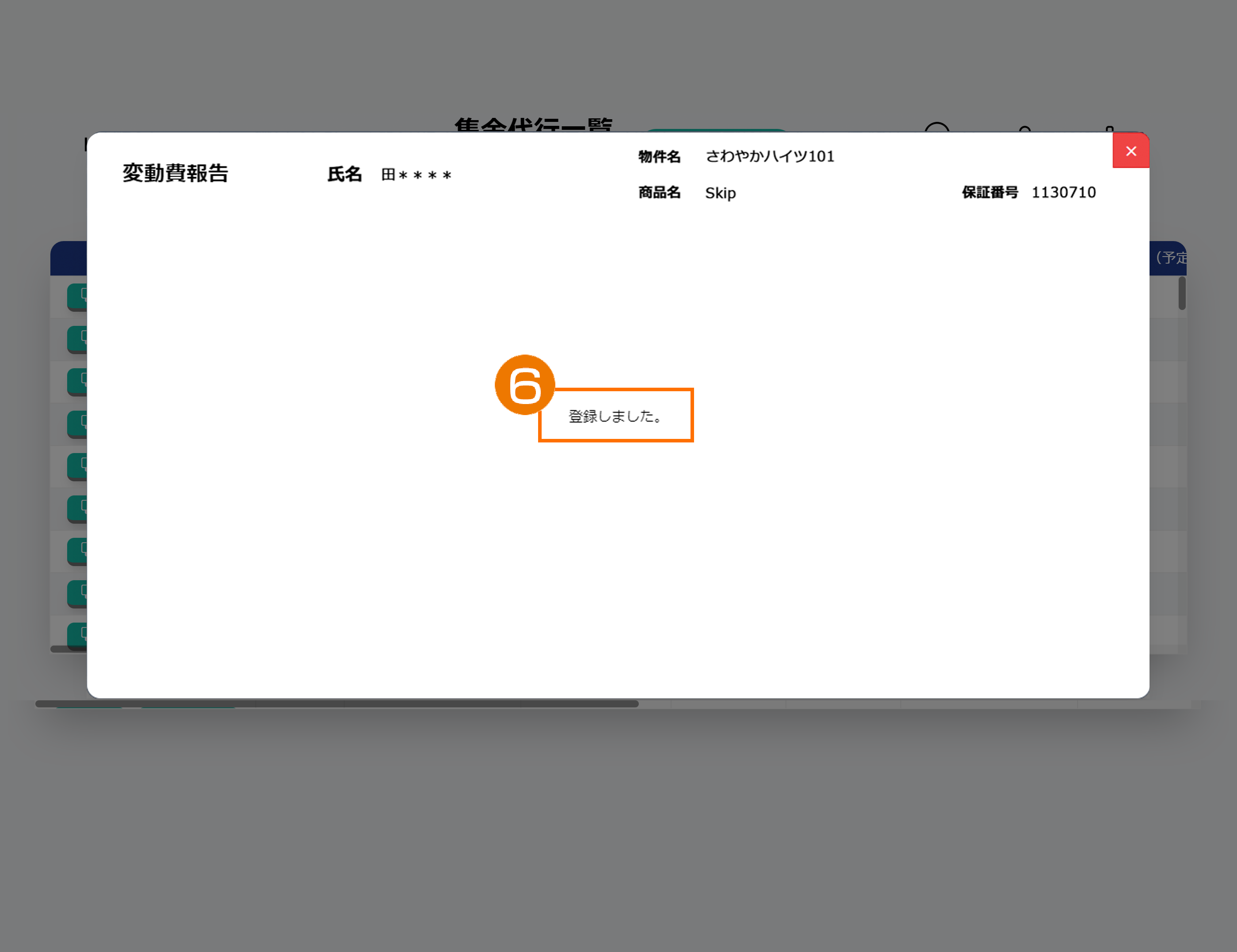Click first row's green comment icon
Screen dimensions: 1237x952
[x=78, y=296]
